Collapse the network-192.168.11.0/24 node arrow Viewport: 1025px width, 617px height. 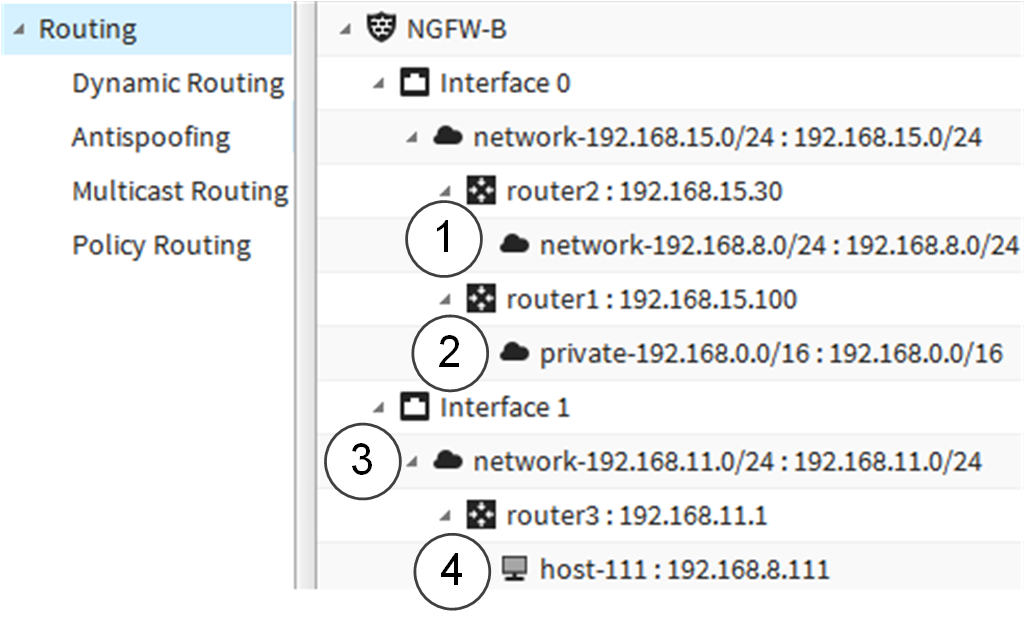click(412, 462)
